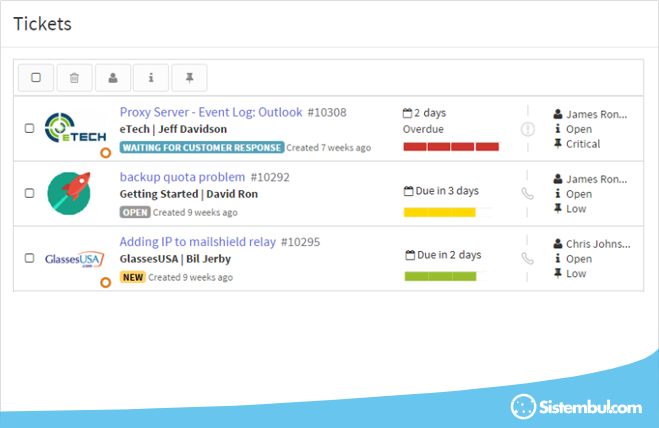
Task: Click the pin priority icon in toolbar
Action: (189, 77)
